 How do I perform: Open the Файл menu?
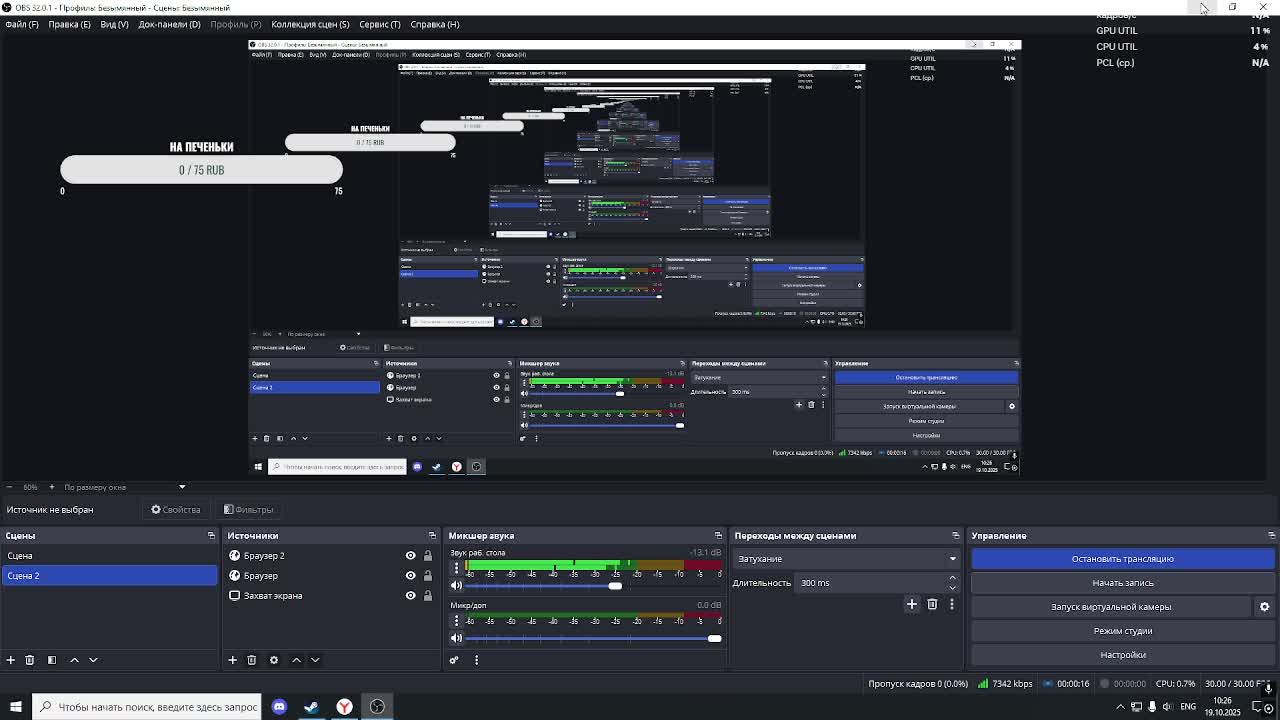point(22,24)
